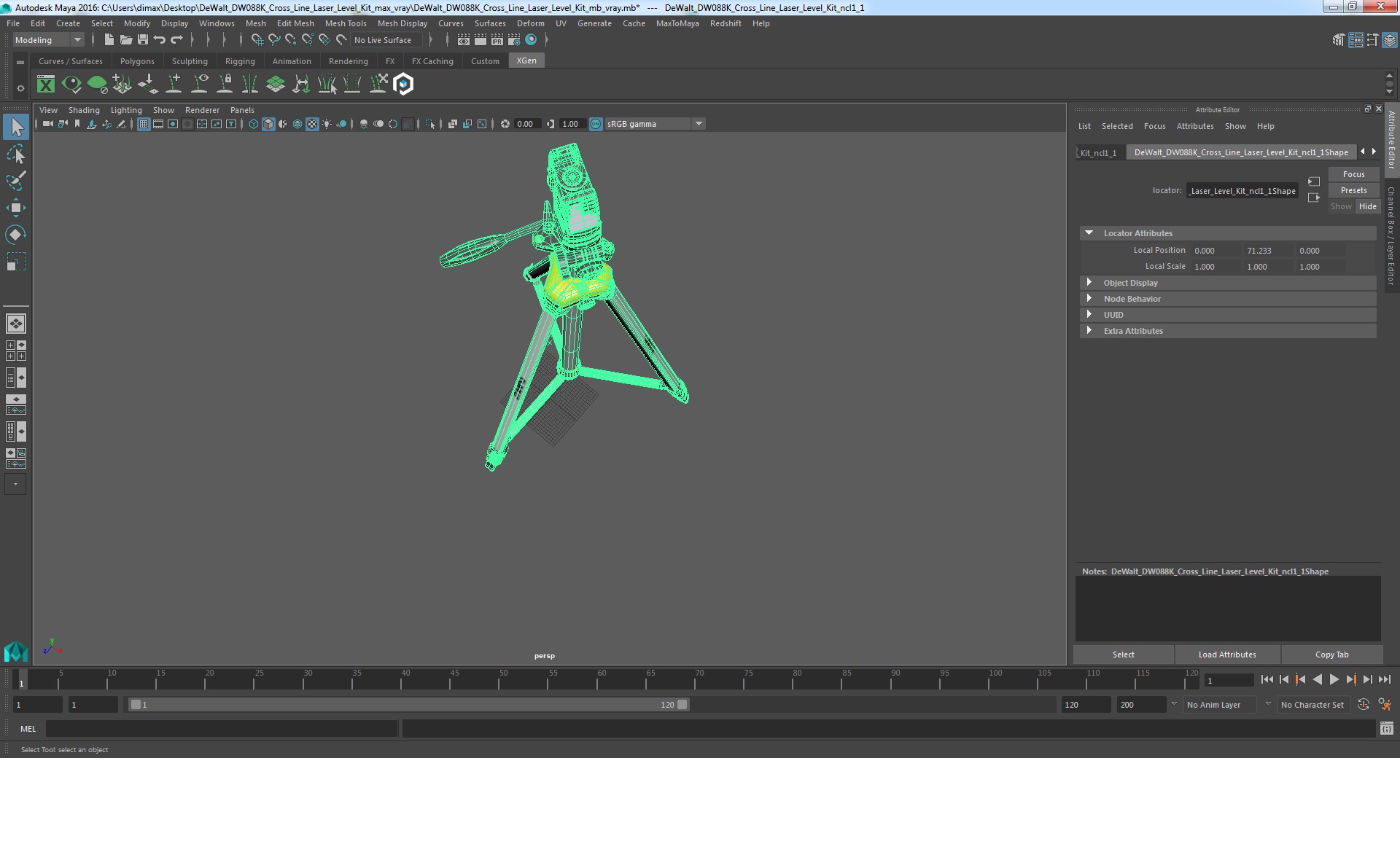Image resolution: width=1400 pixels, height=844 pixels.
Task: Toggle the viewport grid display
Action: (x=144, y=124)
